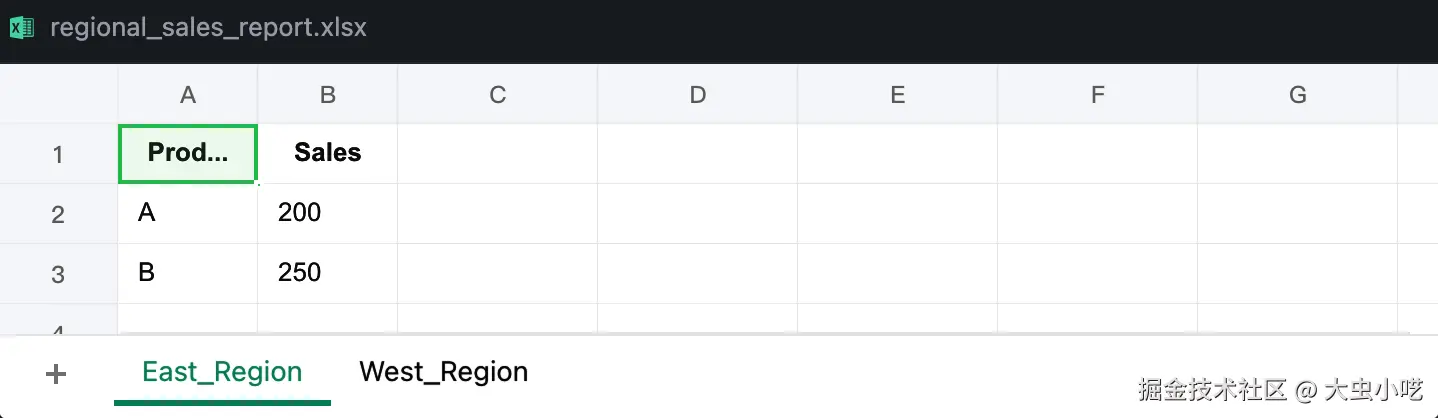Click the cell containing 250

point(327,273)
